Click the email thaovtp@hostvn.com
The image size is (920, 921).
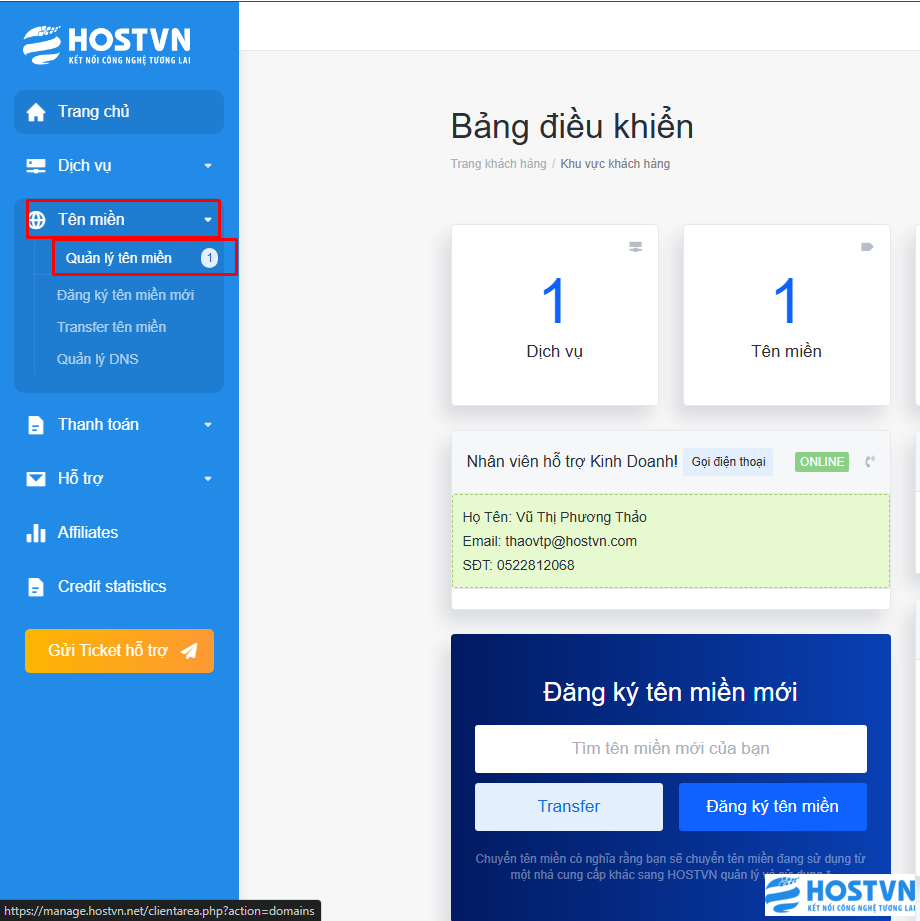coord(571,541)
